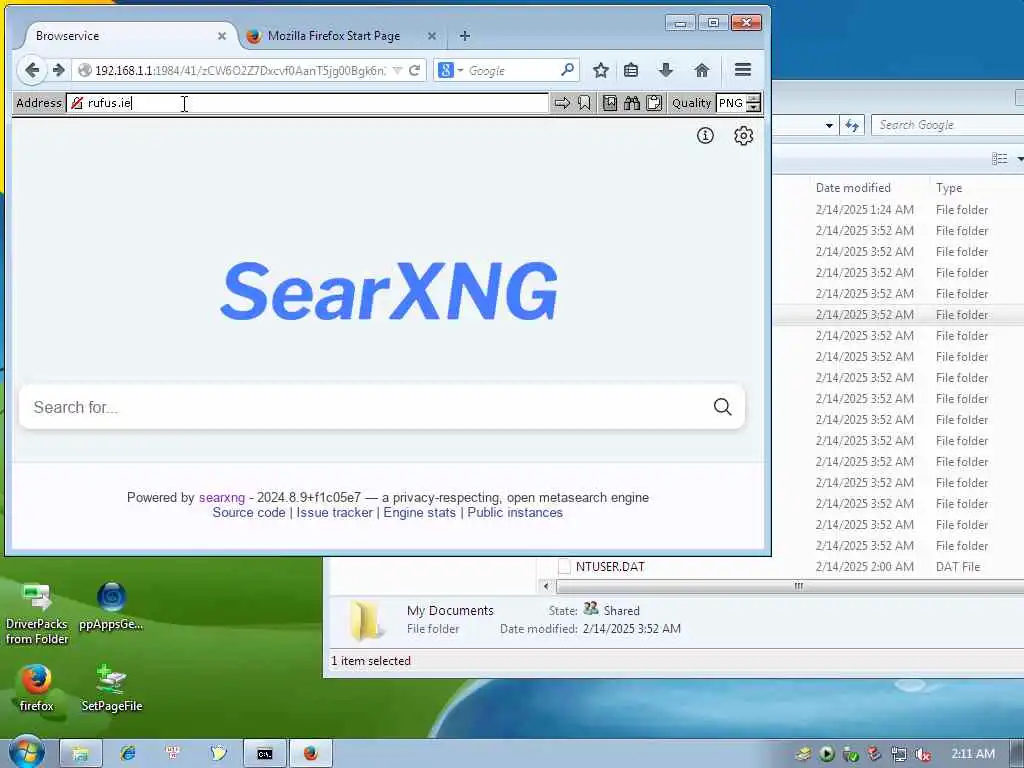Viewport: 1024px width, 768px height.
Task: Sort by the Type column header
Action: pyautogui.click(x=949, y=187)
